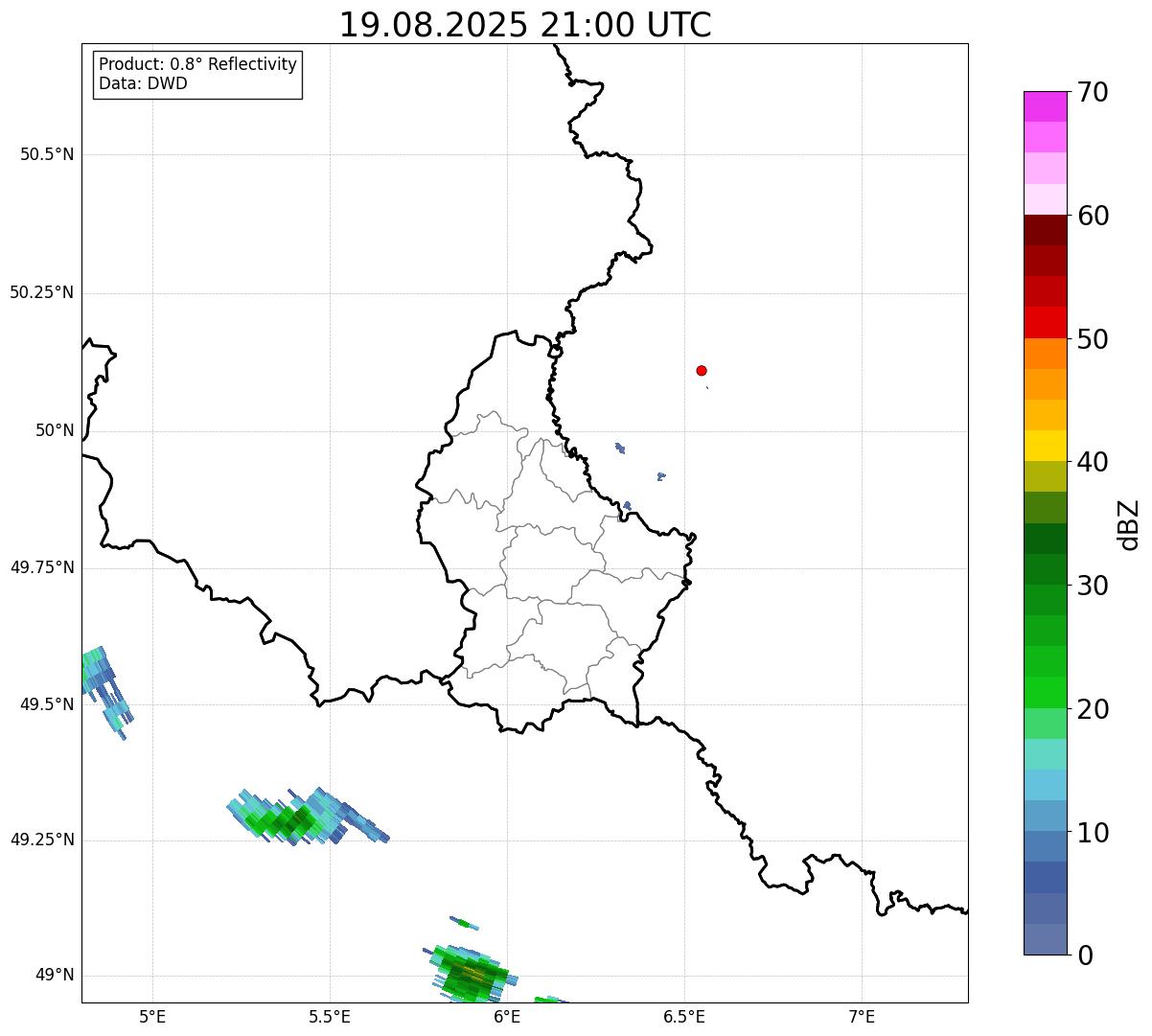1152x1036 pixels.
Task: Pick the dark maroon swatch just below 60
Action: (x=1045, y=230)
